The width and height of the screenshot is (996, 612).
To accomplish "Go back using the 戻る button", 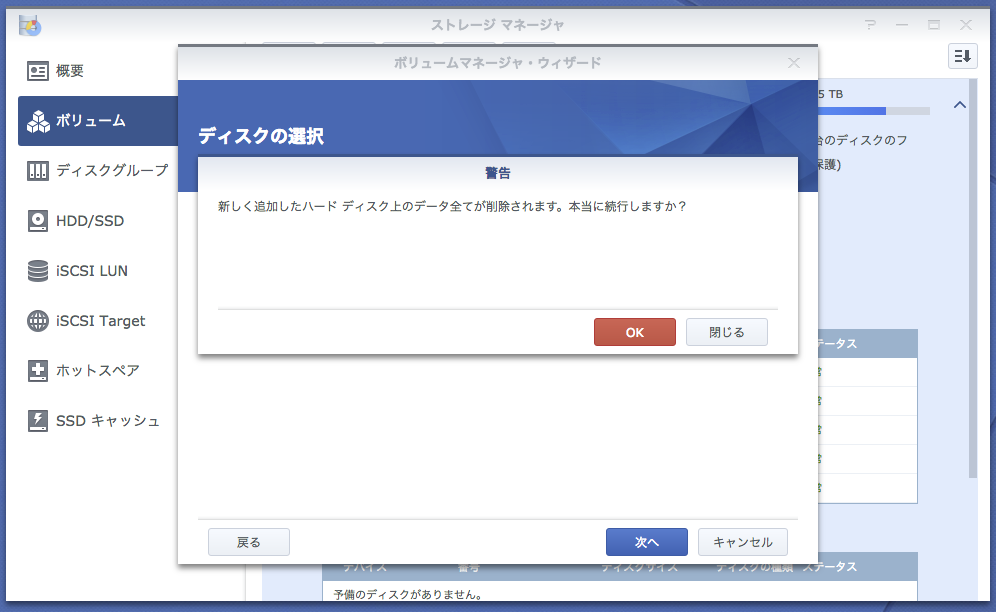I will click(x=248, y=541).
